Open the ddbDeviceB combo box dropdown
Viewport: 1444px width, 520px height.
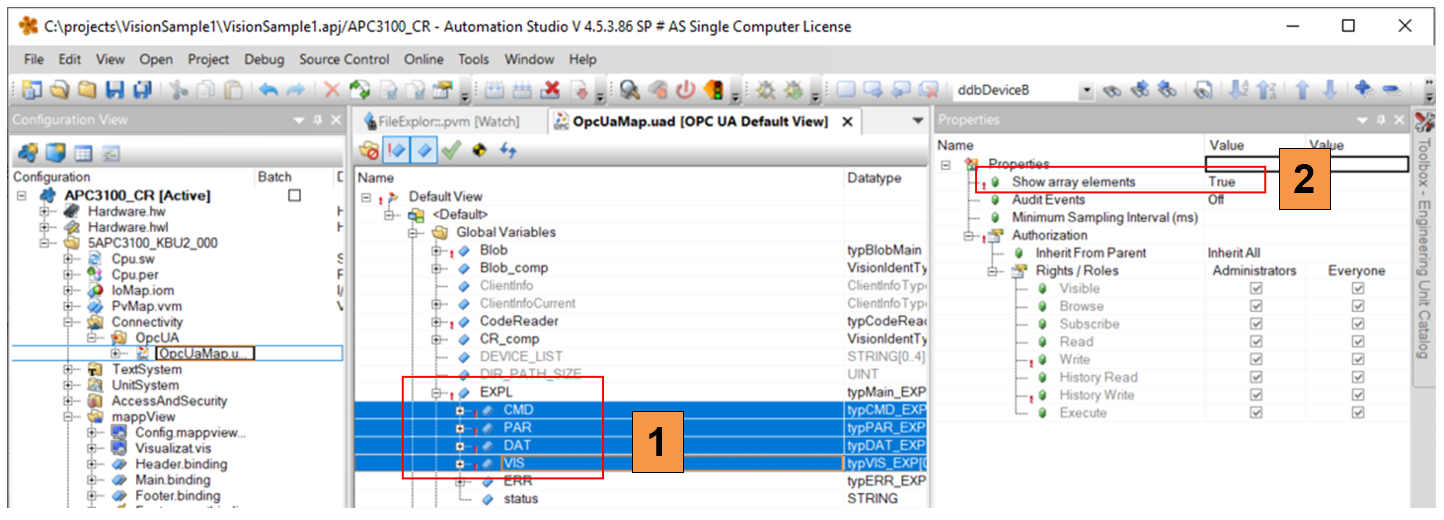(x=1087, y=91)
